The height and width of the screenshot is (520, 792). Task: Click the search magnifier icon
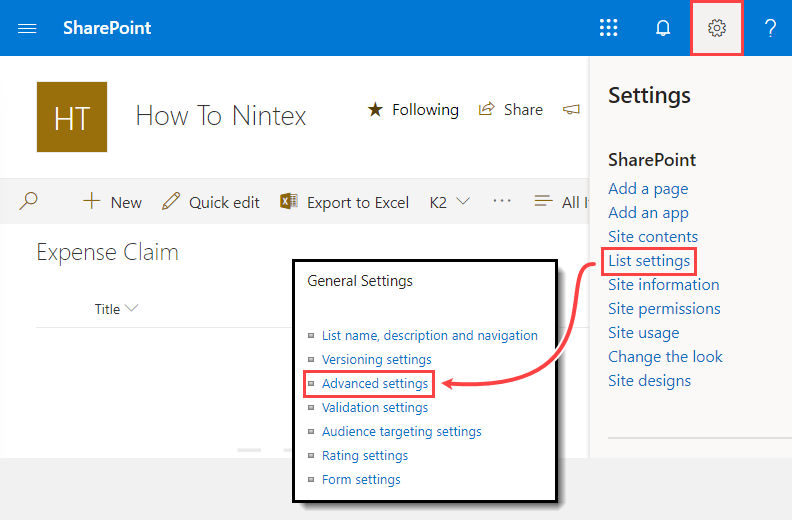(28, 201)
